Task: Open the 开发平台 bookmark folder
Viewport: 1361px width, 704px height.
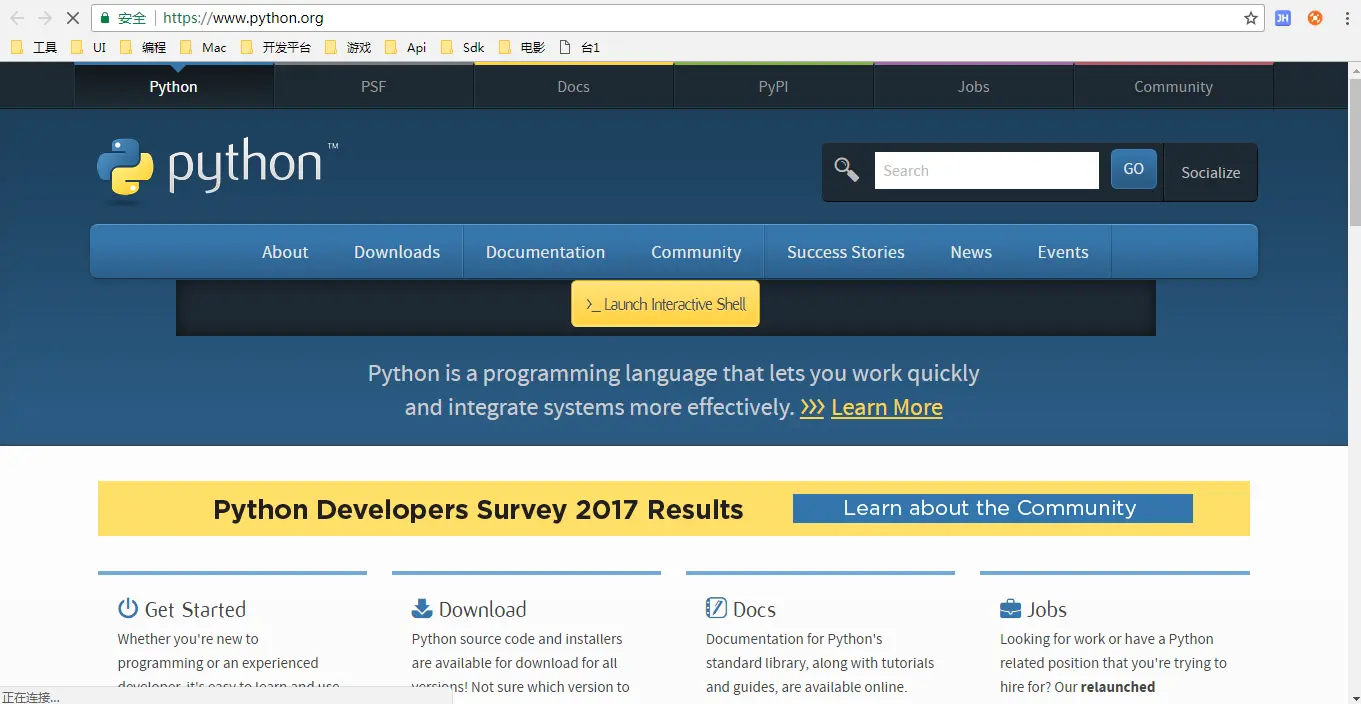Action: 276,47
